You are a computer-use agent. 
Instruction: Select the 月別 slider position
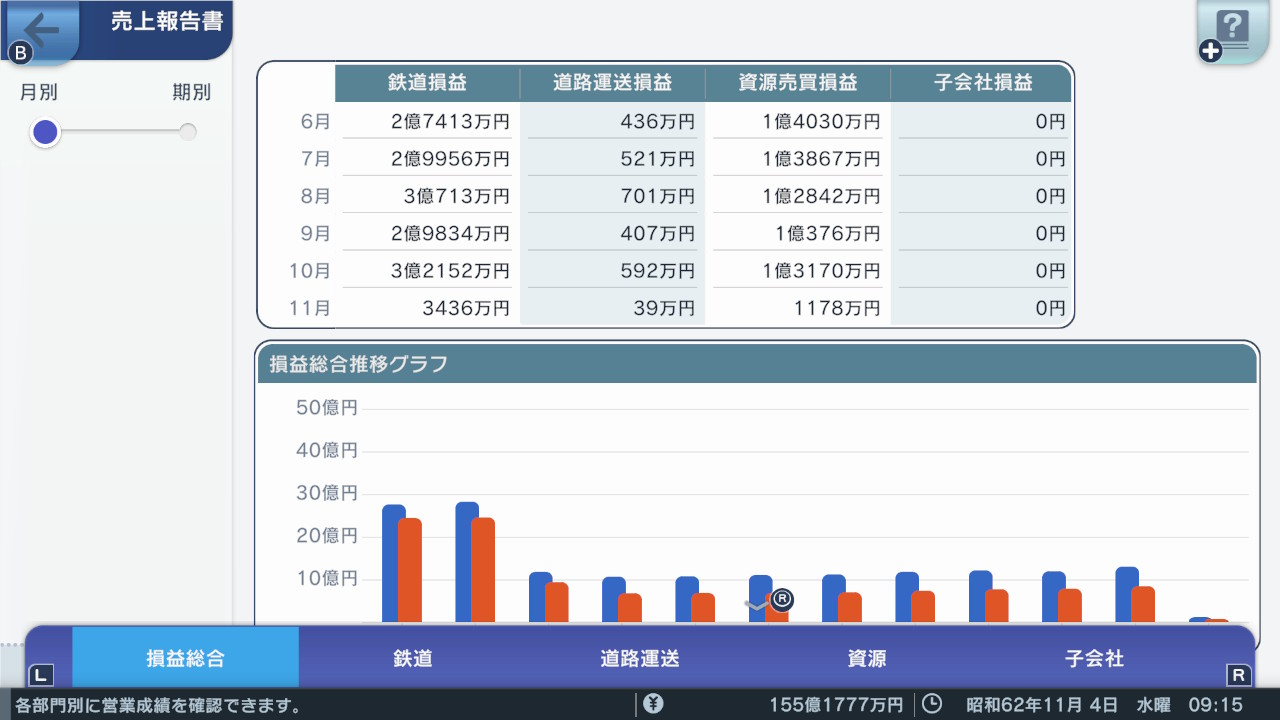click(x=44, y=132)
